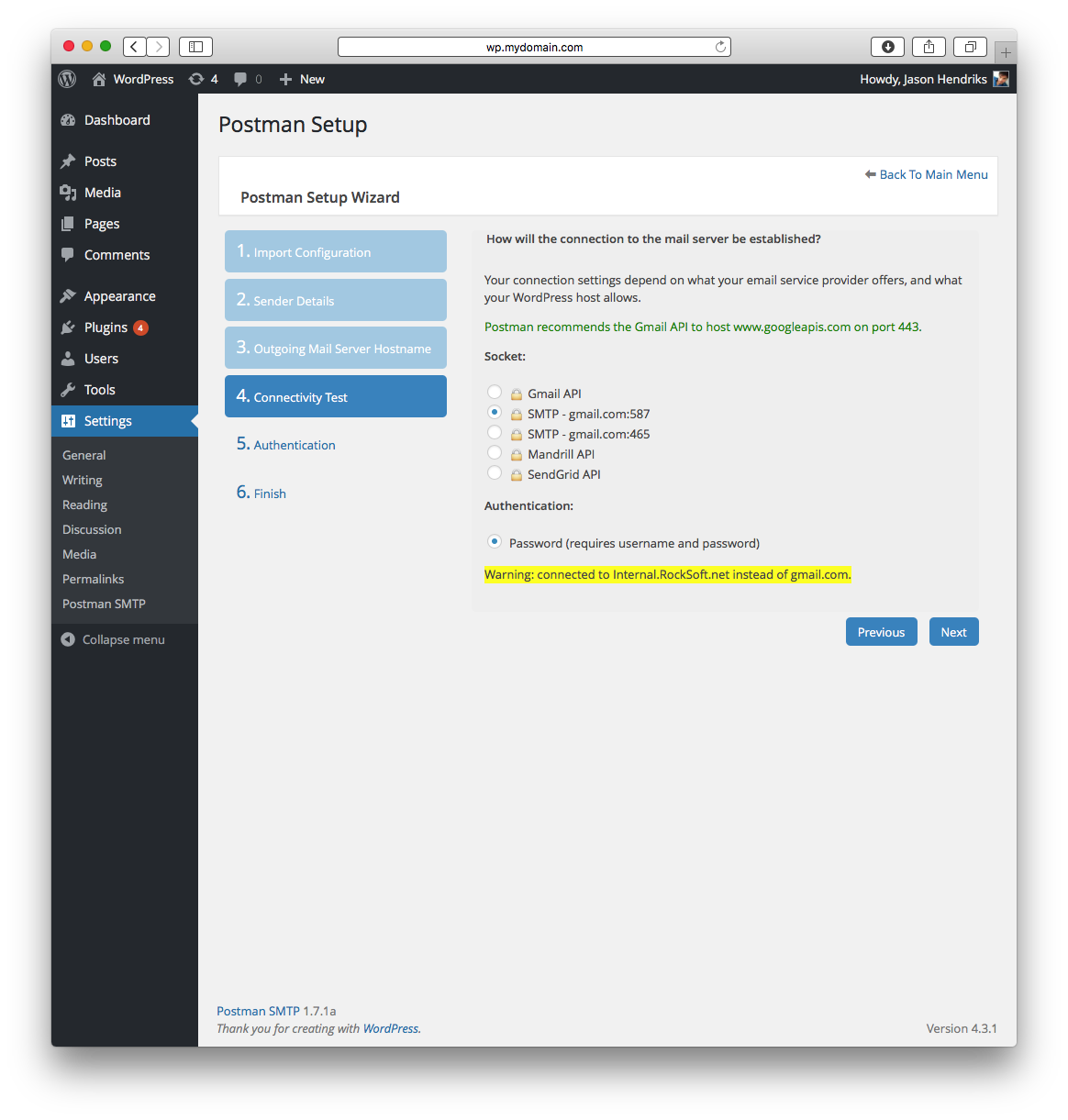
Task: Open Safari downloads button
Action: [887, 47]
